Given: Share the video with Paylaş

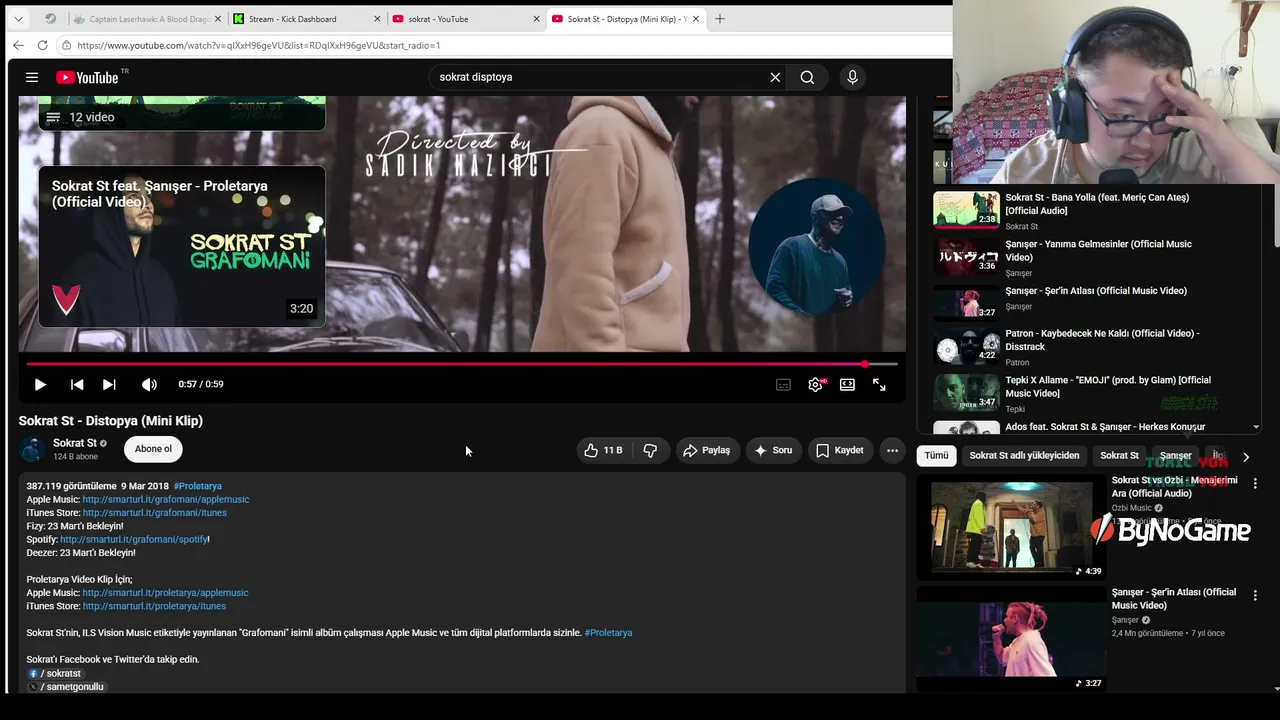Looking at the screenshot, I should tap(707, 450).
